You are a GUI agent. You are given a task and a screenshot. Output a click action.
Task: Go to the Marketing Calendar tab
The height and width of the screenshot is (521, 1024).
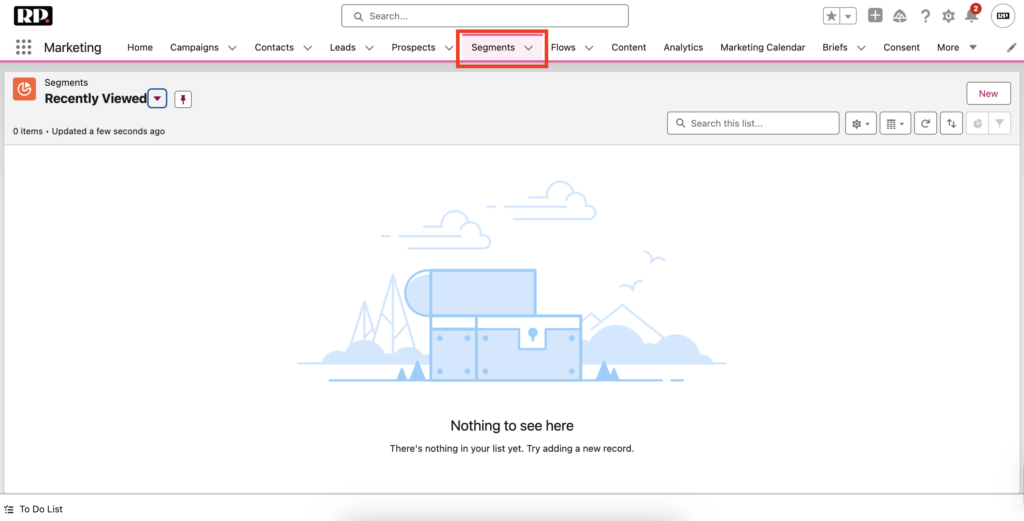click(x=762, y=47)
